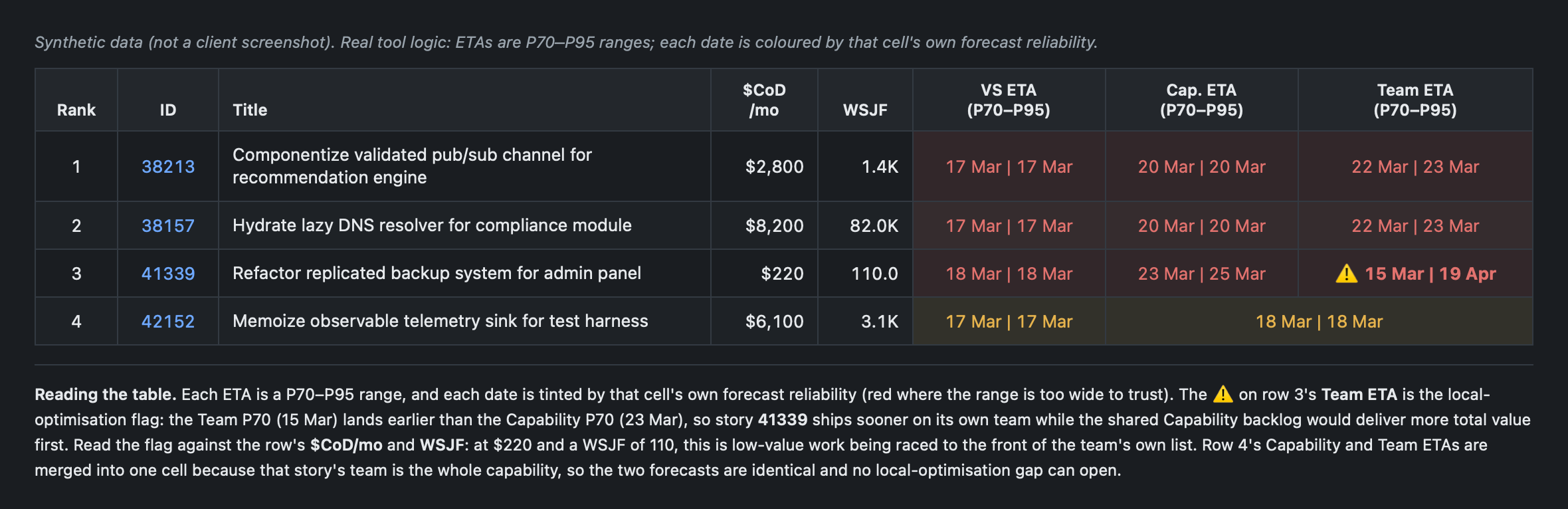Click the warning icon in the explanation paragraph
This screenshot has height=509, width=1568.
pos(1223,394)
